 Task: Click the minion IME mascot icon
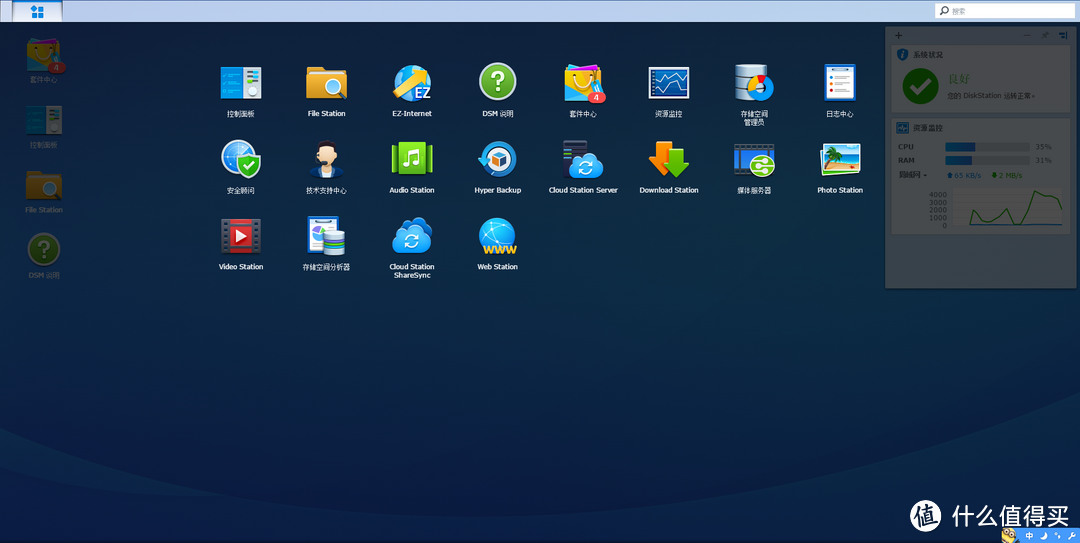coord(1010,535)
